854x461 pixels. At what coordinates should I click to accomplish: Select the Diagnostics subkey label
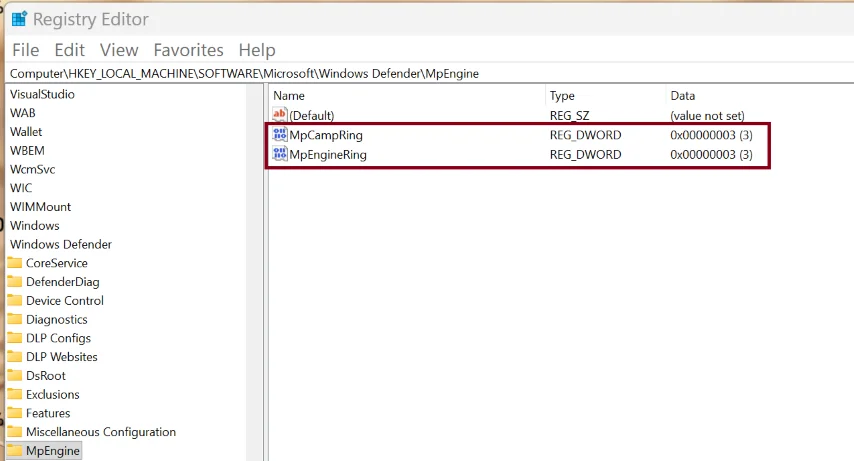[57, 319]
